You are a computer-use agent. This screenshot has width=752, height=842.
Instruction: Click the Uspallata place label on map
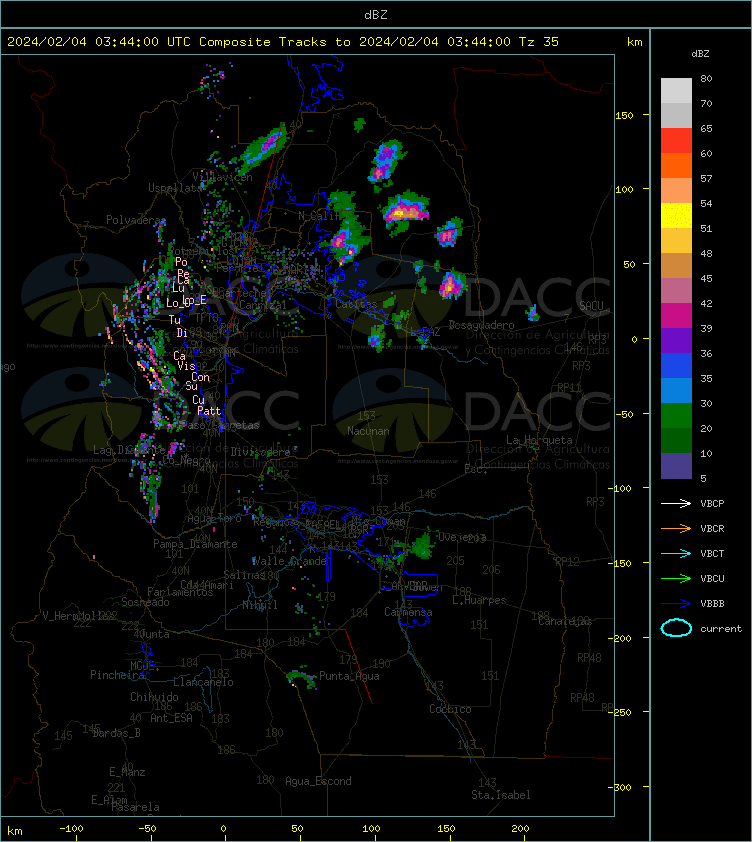pos(175,188)
